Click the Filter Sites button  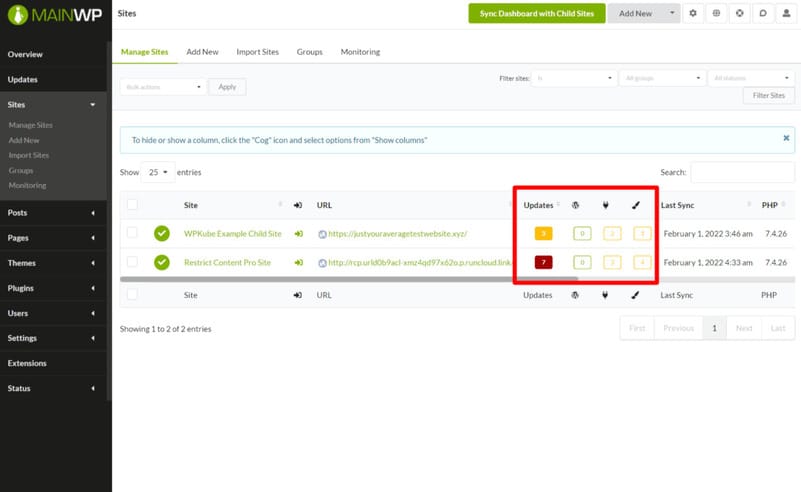click(769, 96)
